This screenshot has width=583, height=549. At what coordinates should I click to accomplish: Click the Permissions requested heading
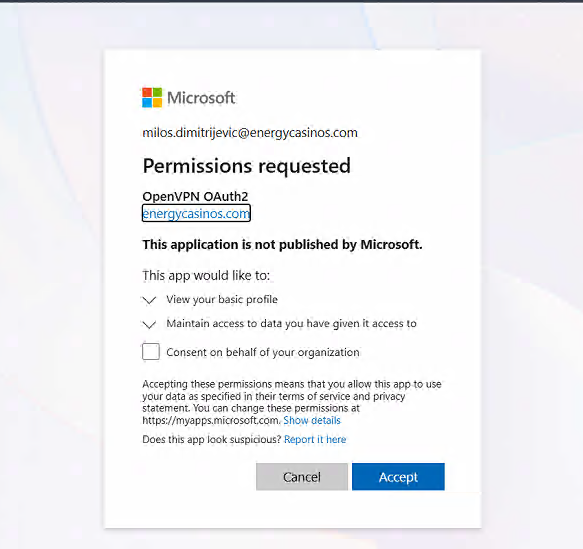[247, 166]
